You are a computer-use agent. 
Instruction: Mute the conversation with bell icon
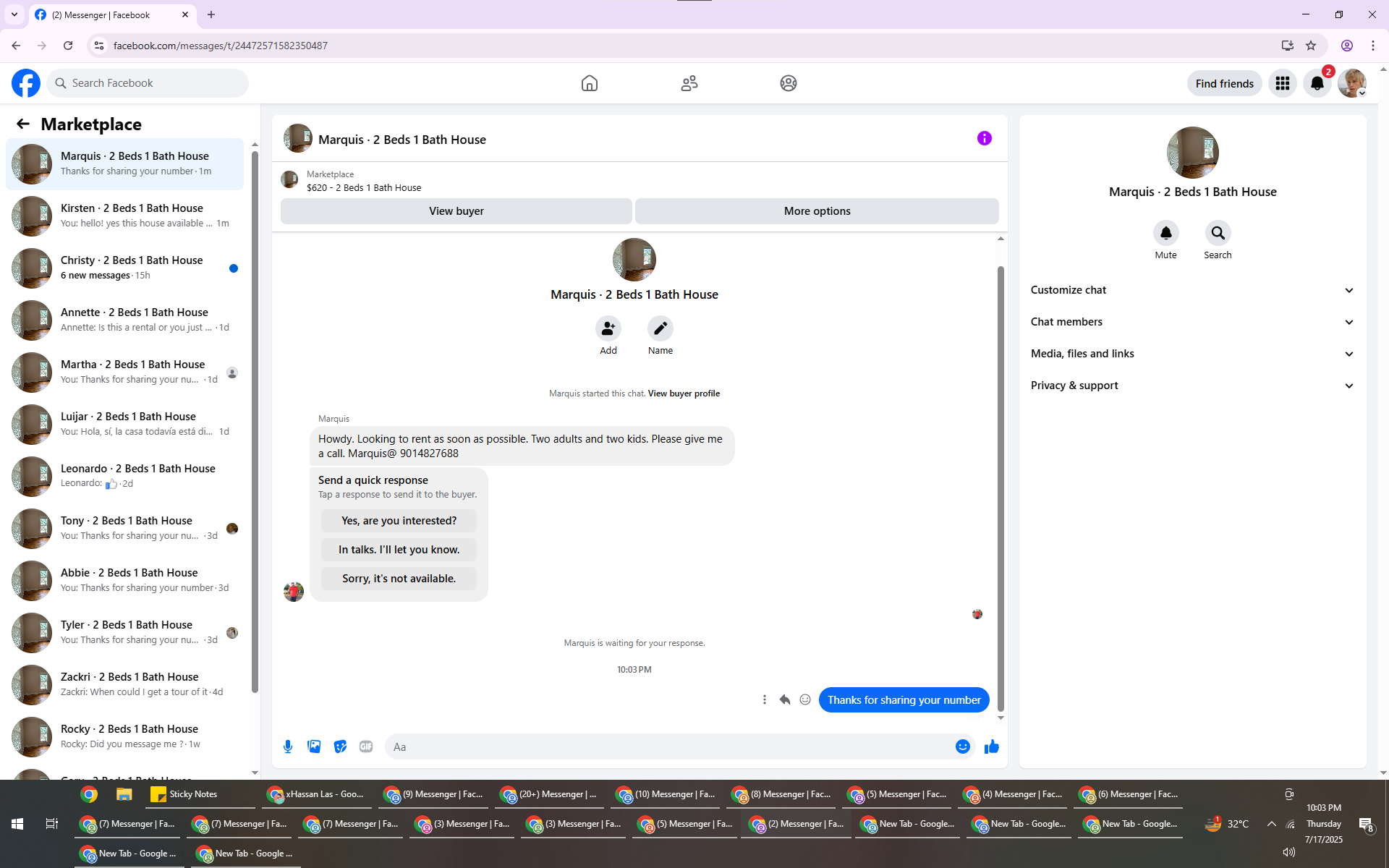point(1166,233)
